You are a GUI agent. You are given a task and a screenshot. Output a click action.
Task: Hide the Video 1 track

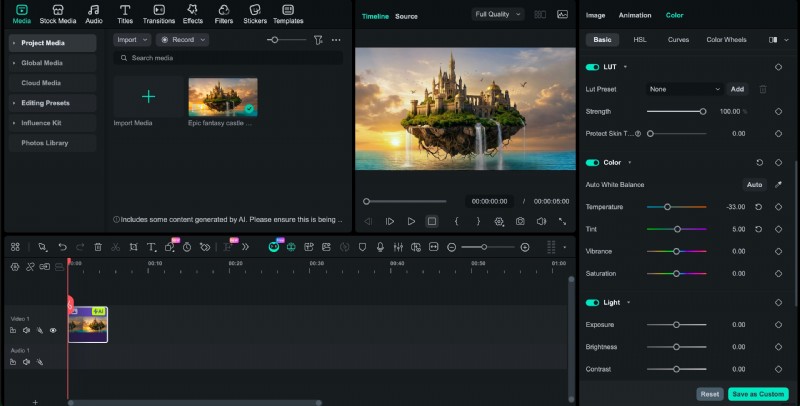click(x=53, y=330)
